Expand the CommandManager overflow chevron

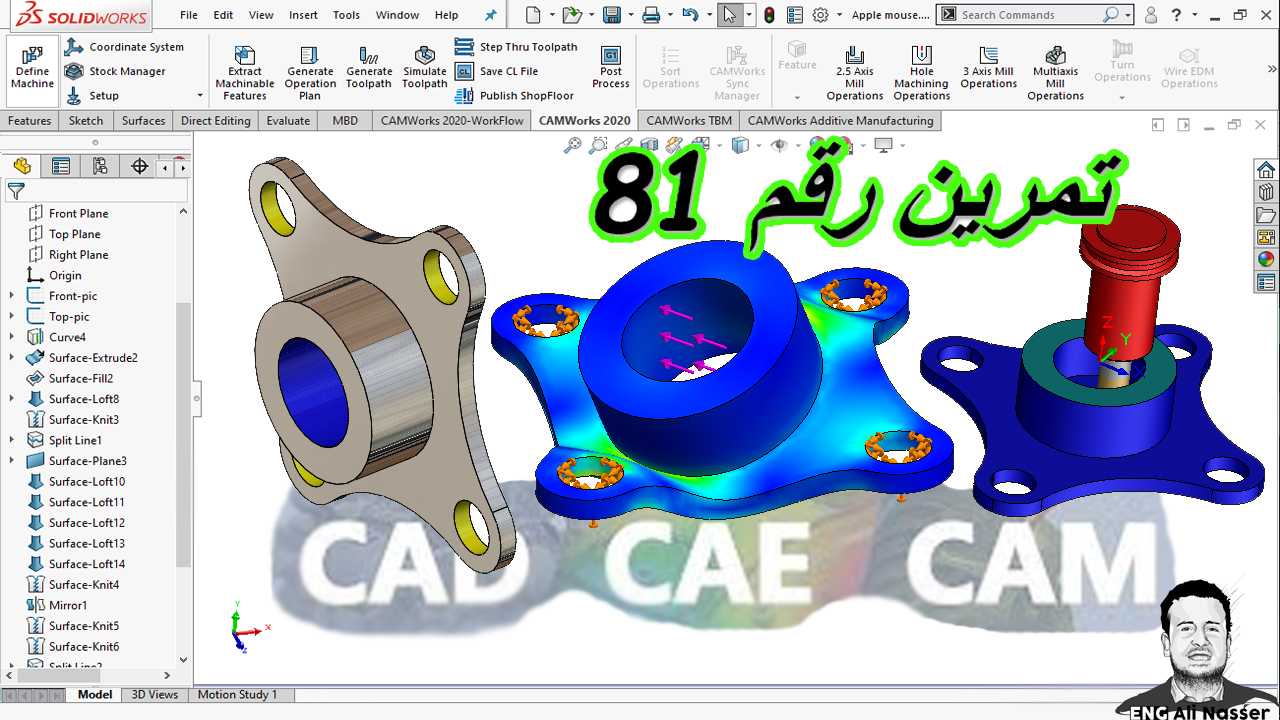click(1272, 69)
